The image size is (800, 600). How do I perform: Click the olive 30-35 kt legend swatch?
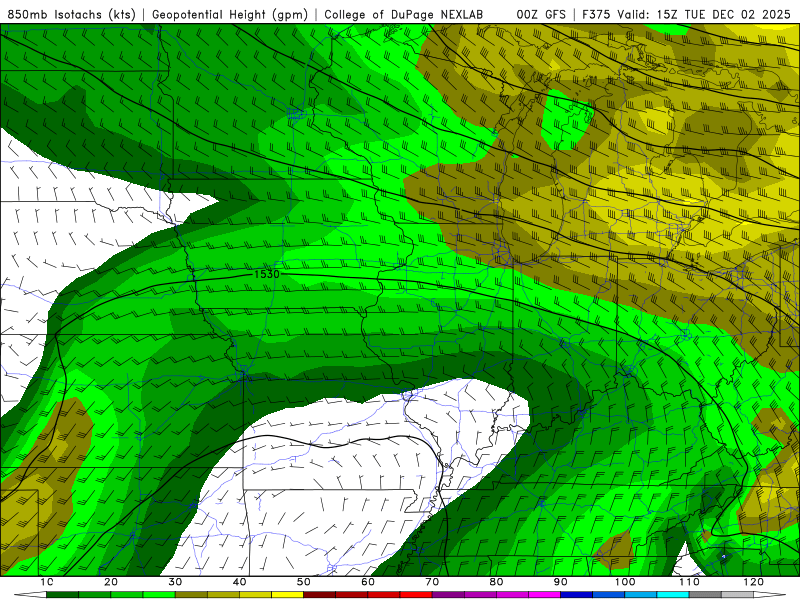point(191,595)
